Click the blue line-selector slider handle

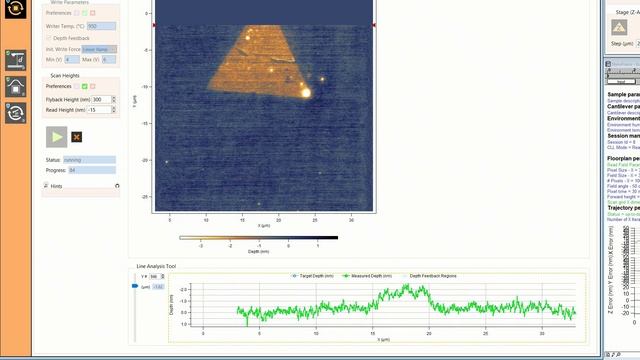[x=135, y=286]
